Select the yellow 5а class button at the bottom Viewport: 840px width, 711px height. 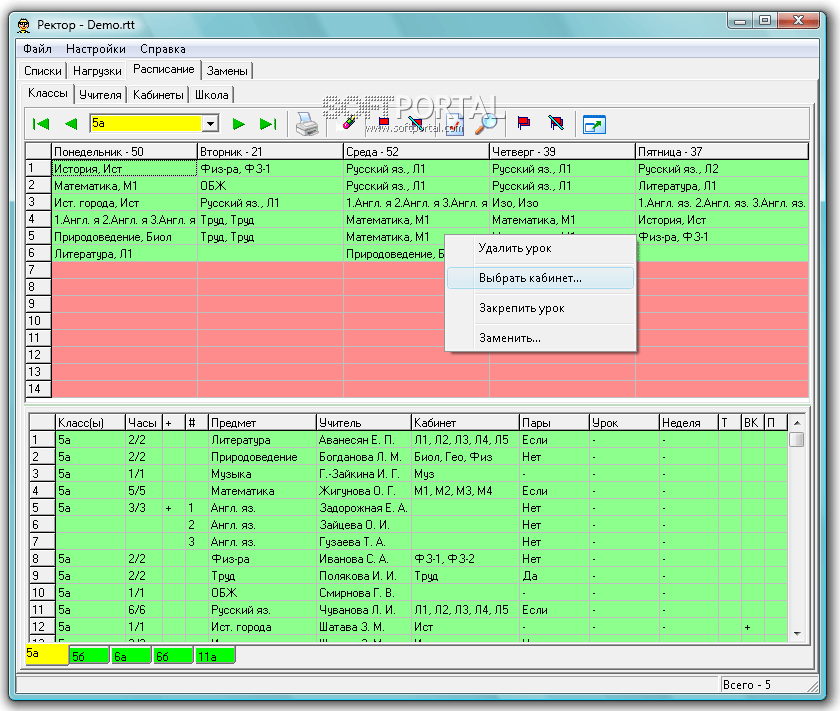click(47, 654)
